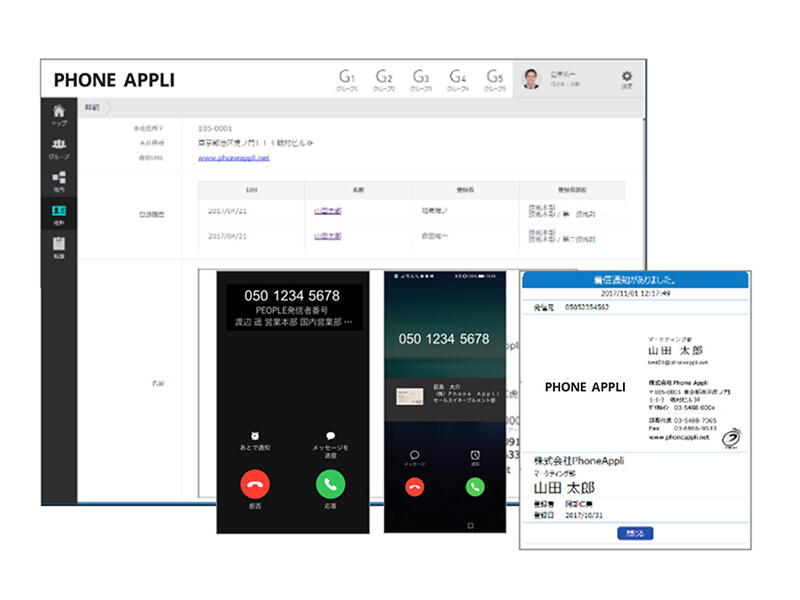
Task: Tap the clock reminder icon on right phone
Action: point(475,457)
